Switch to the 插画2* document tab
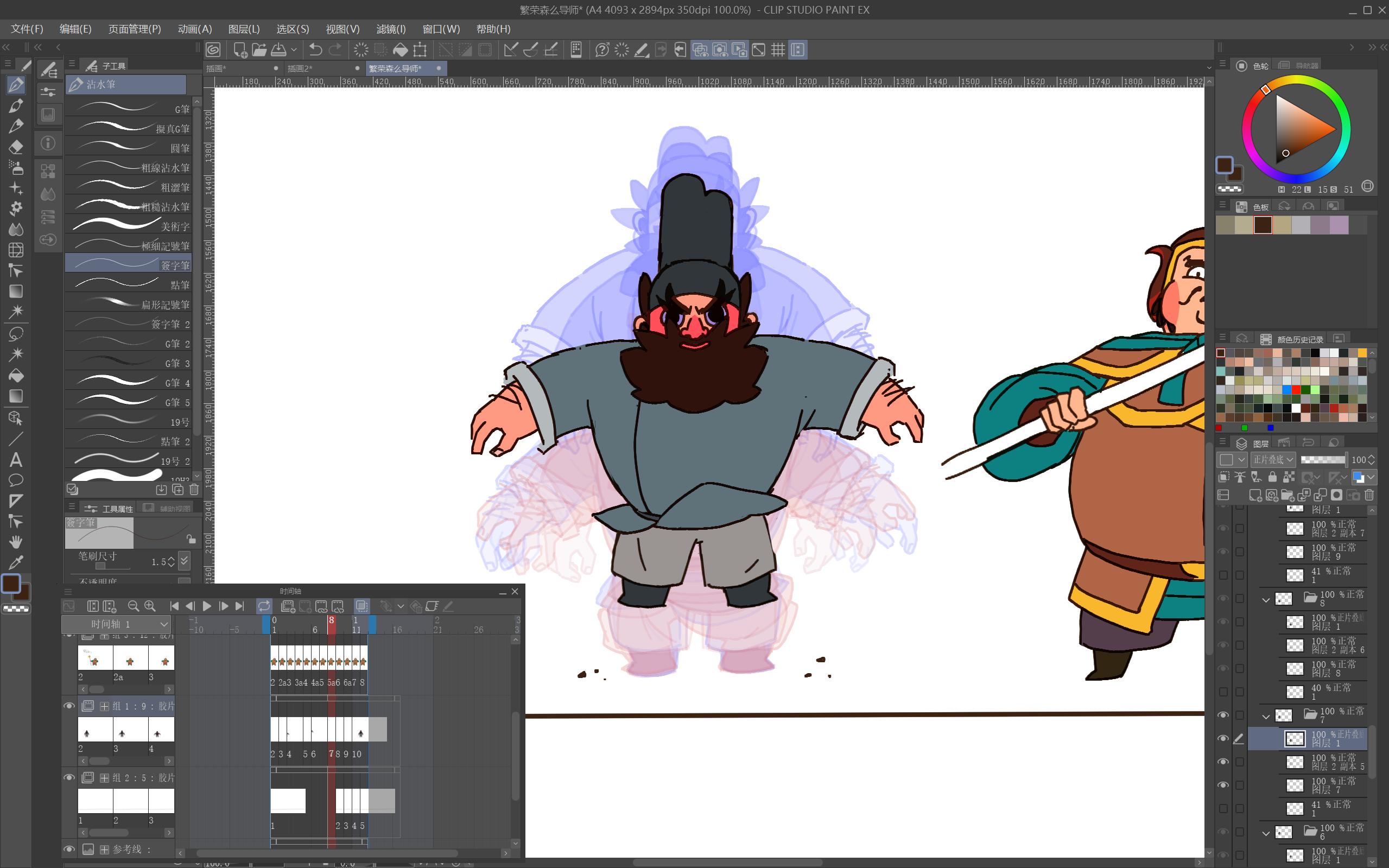This screenshot has width=1389, height=868. click(x=300, y=68)
